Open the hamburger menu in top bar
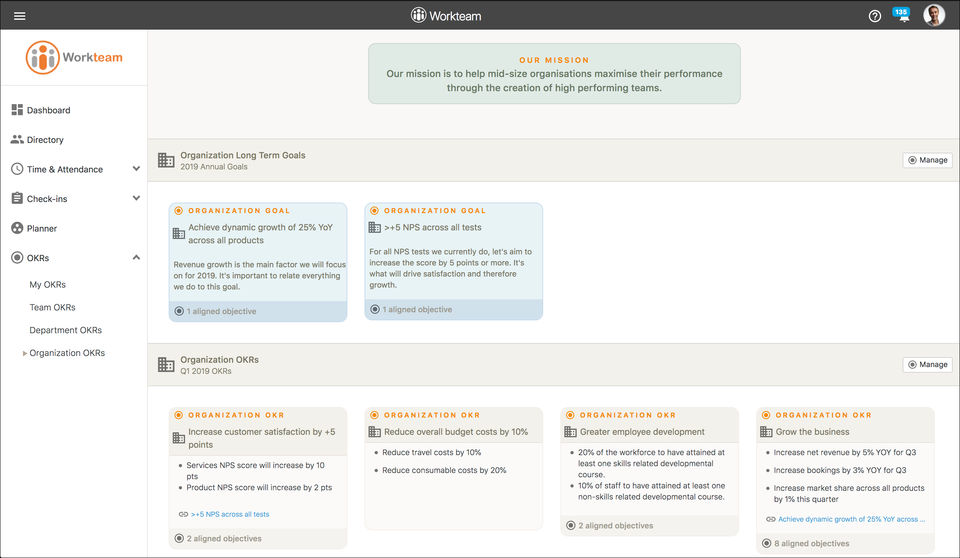Image resolution: width=960 pixels, height=558 pixels. click(x=20, y=16)
